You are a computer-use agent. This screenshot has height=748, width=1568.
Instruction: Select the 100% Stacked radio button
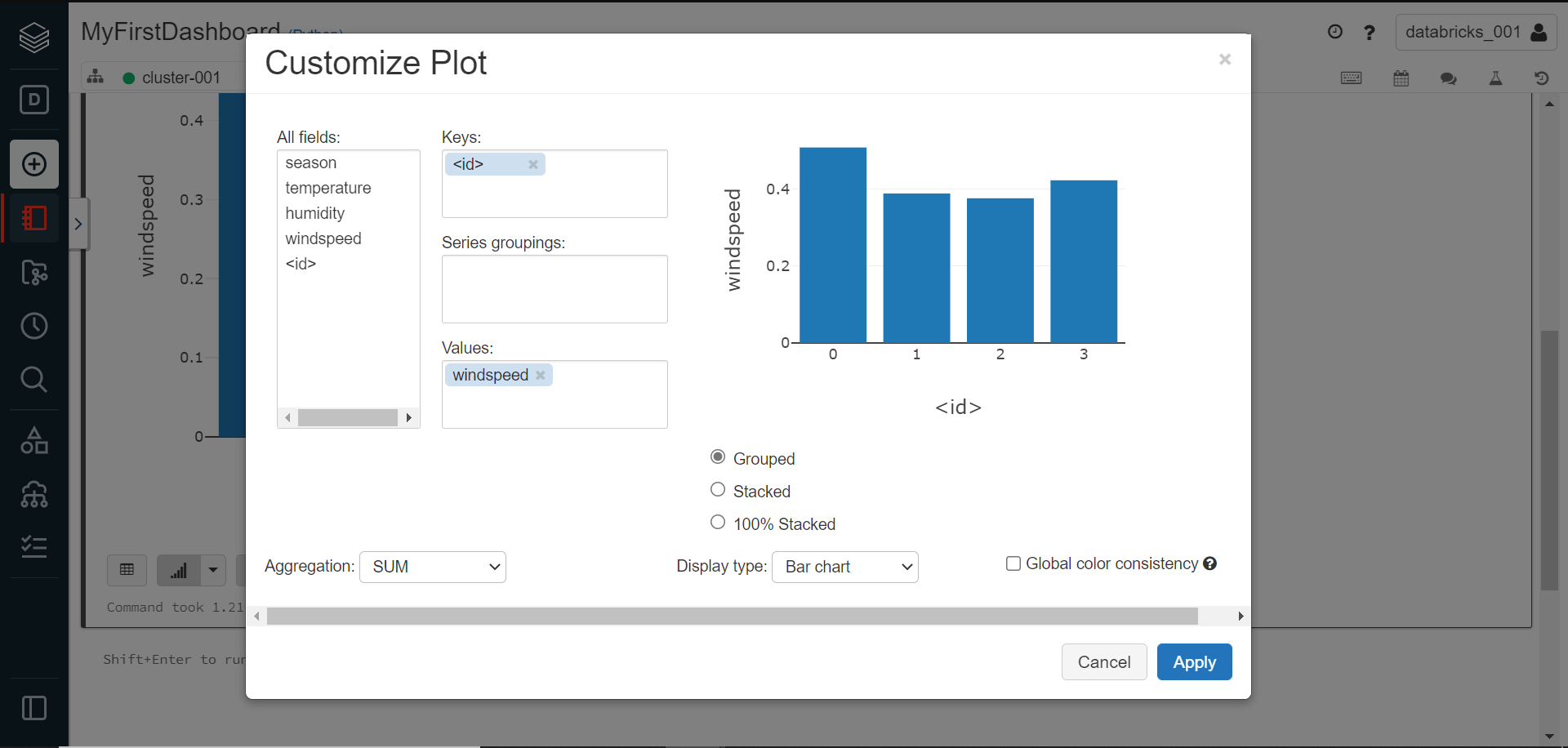click(717, 521)
